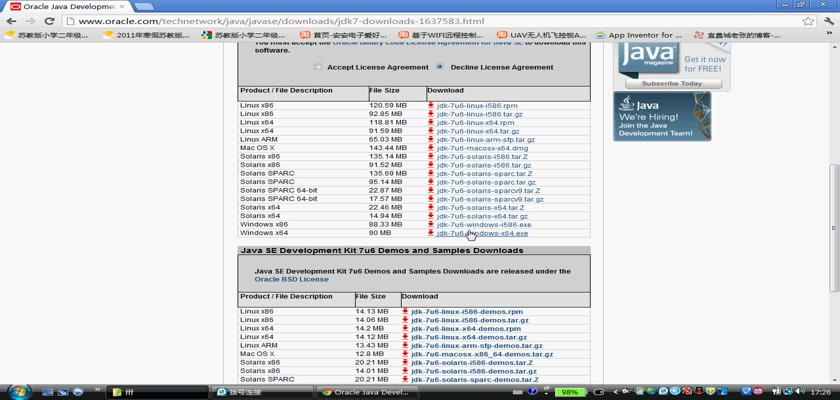Viewport: 840px width, 400px height.
Task: Download jdk-7u6-linux-x64.tar.gz
Action: pos(478,131)
